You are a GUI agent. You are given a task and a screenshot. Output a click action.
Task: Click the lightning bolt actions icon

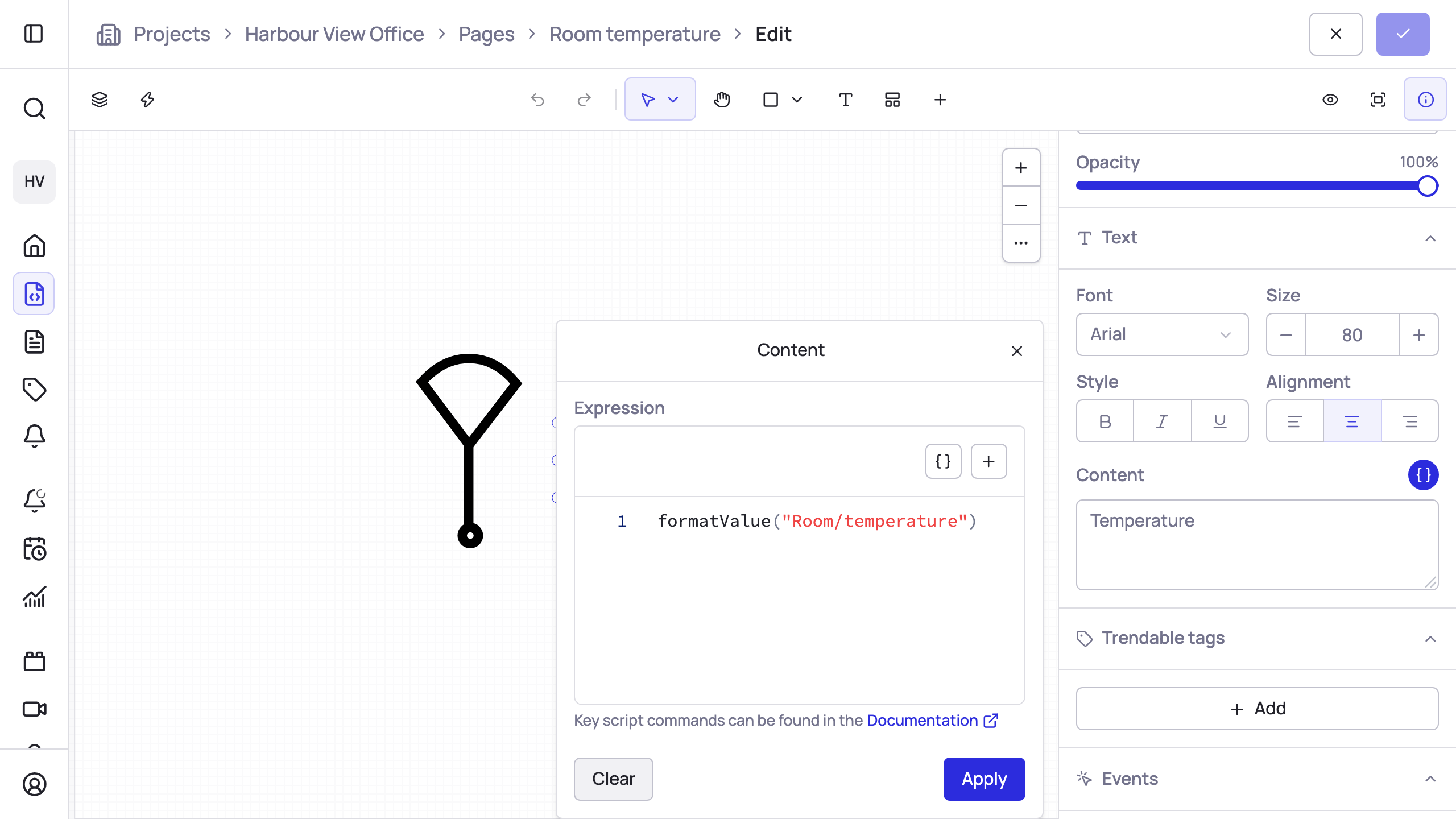click(147, 100)
